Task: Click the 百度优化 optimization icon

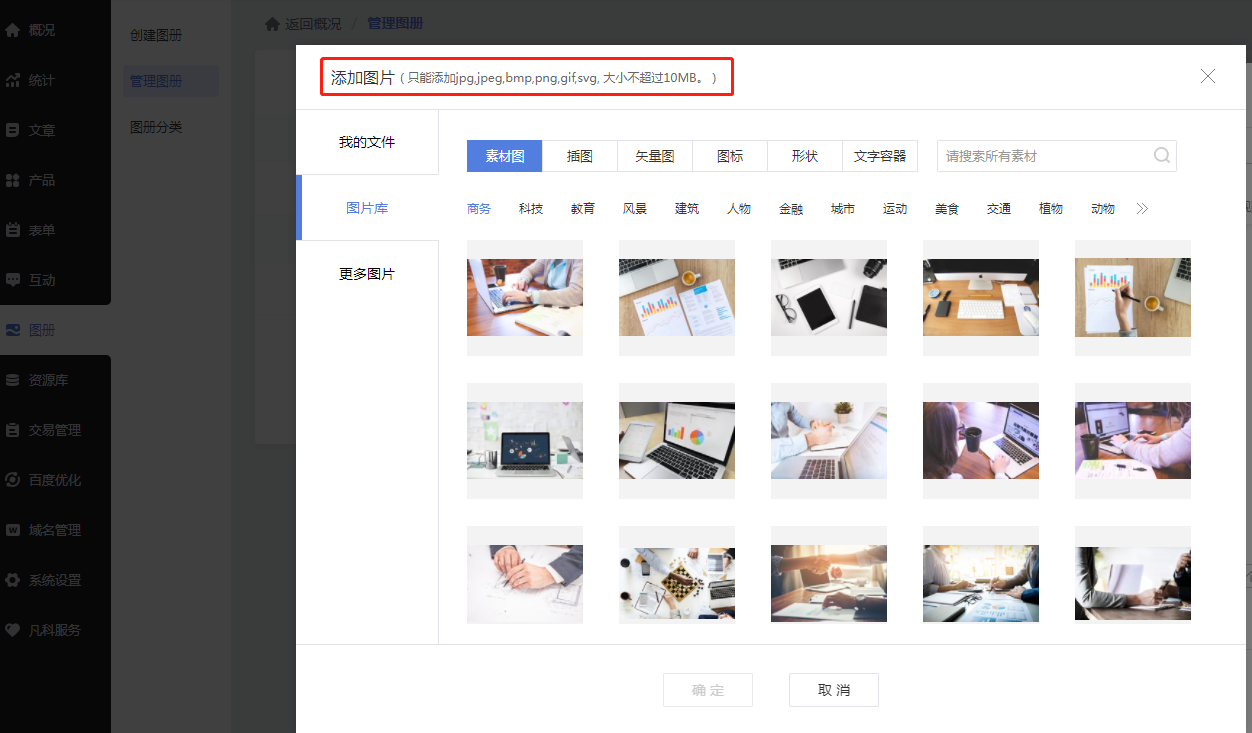Action: [x=13, y=480]
